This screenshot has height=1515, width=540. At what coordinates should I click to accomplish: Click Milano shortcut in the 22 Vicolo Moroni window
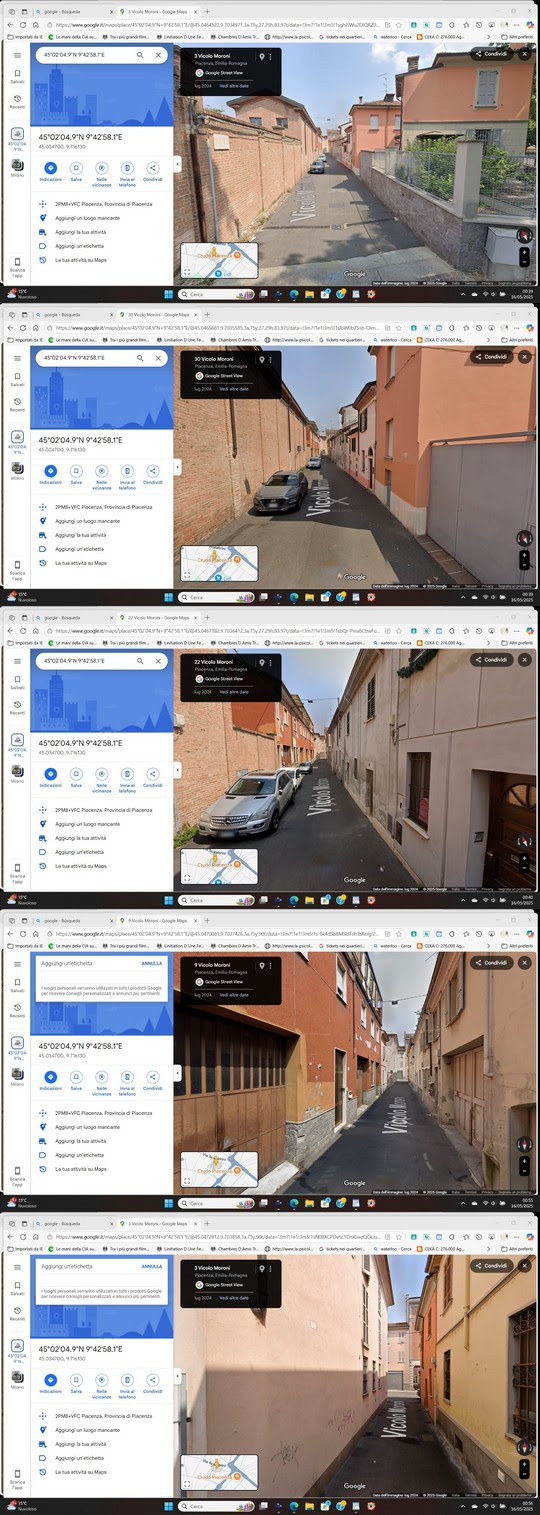pos(17,775)
